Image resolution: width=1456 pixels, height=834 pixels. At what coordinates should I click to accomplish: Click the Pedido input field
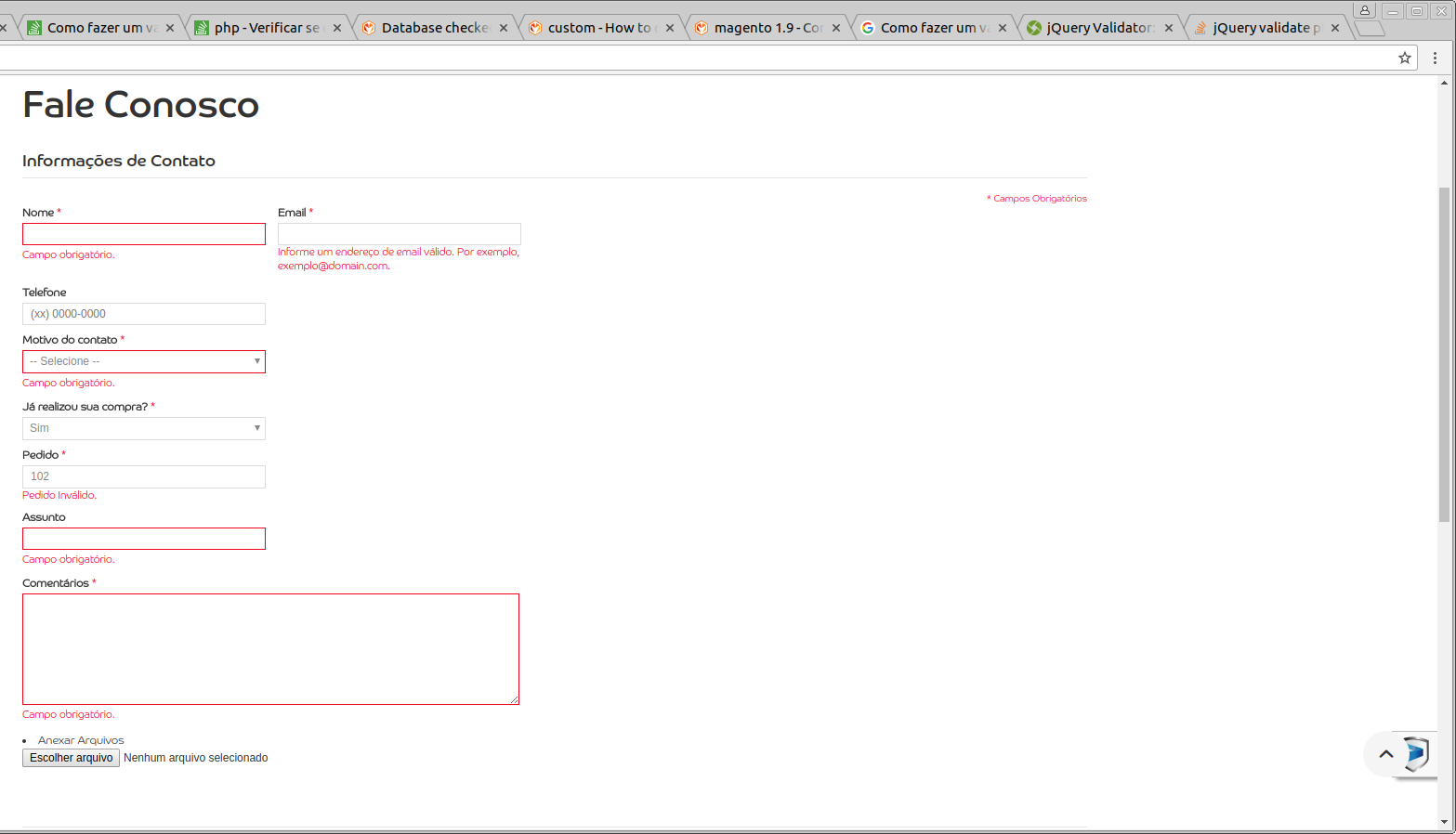click(x=144, y=476)
